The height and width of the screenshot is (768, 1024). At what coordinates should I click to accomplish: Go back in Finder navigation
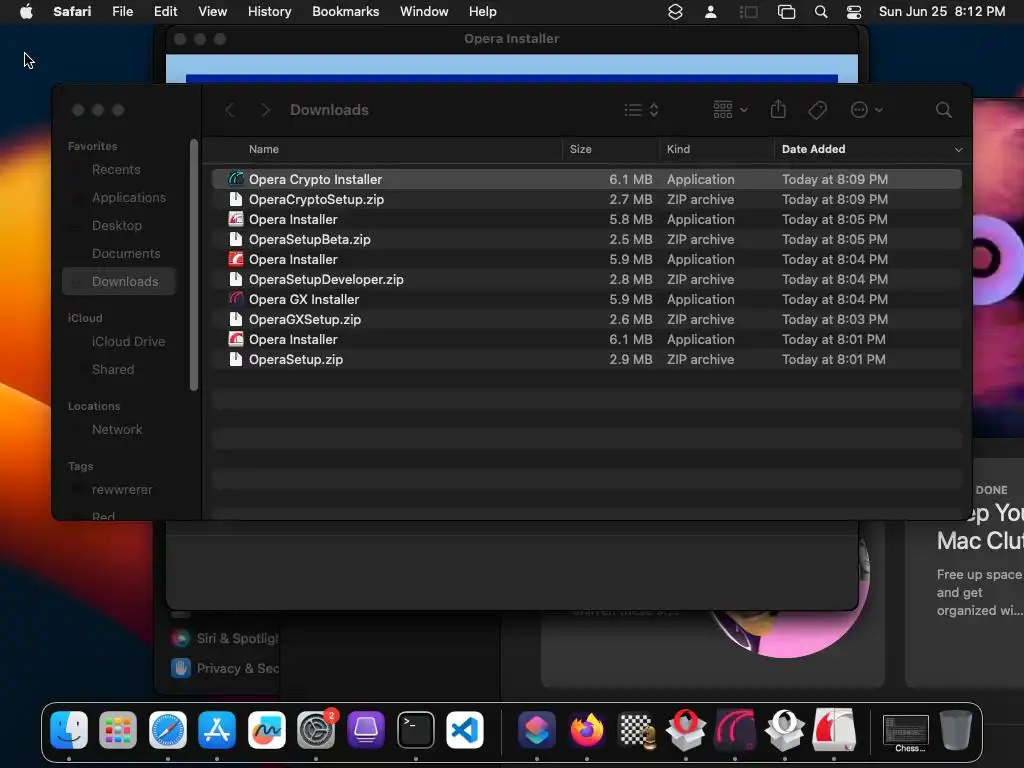[x=229, y=110]
